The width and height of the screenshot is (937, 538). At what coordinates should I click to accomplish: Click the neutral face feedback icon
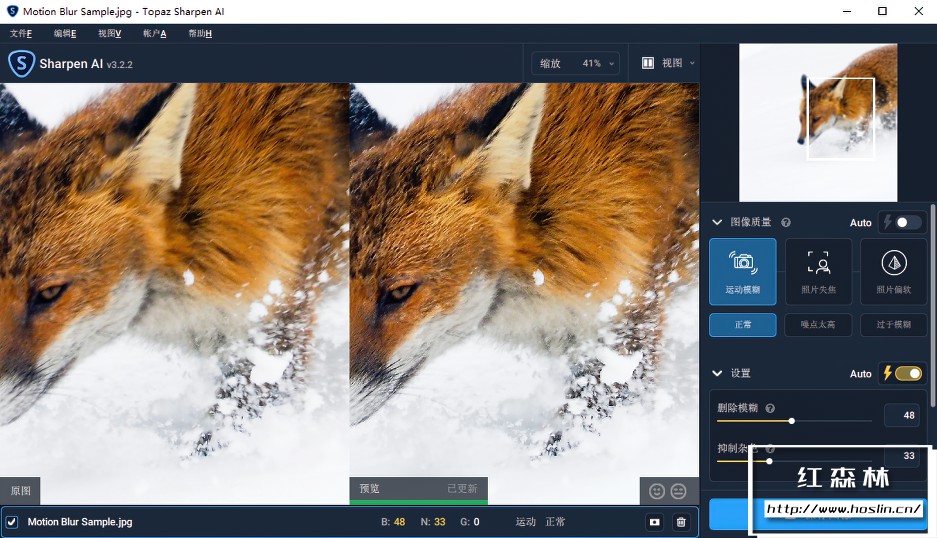[x=678, y=491]
